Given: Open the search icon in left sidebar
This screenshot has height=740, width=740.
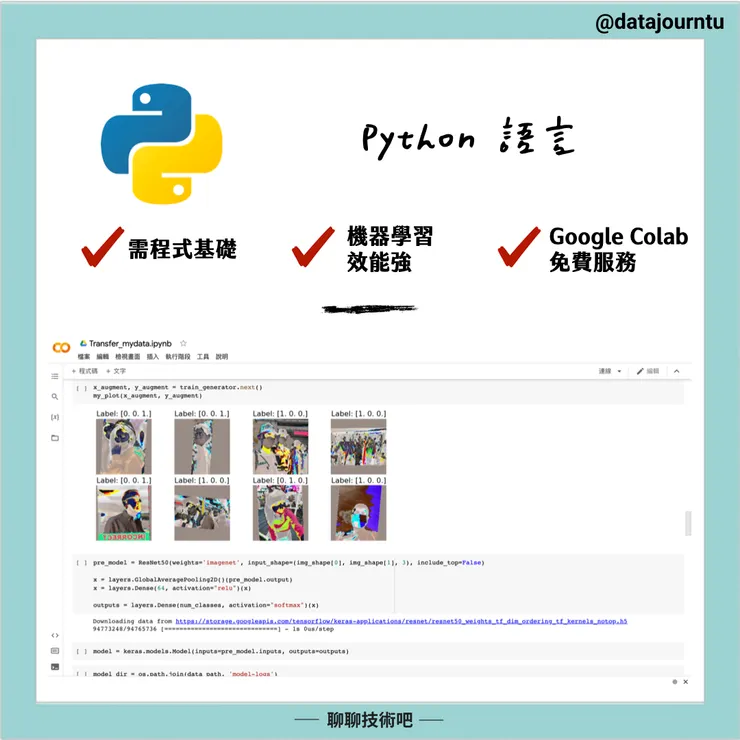Looking at the screenshot, I should [55, 396].
